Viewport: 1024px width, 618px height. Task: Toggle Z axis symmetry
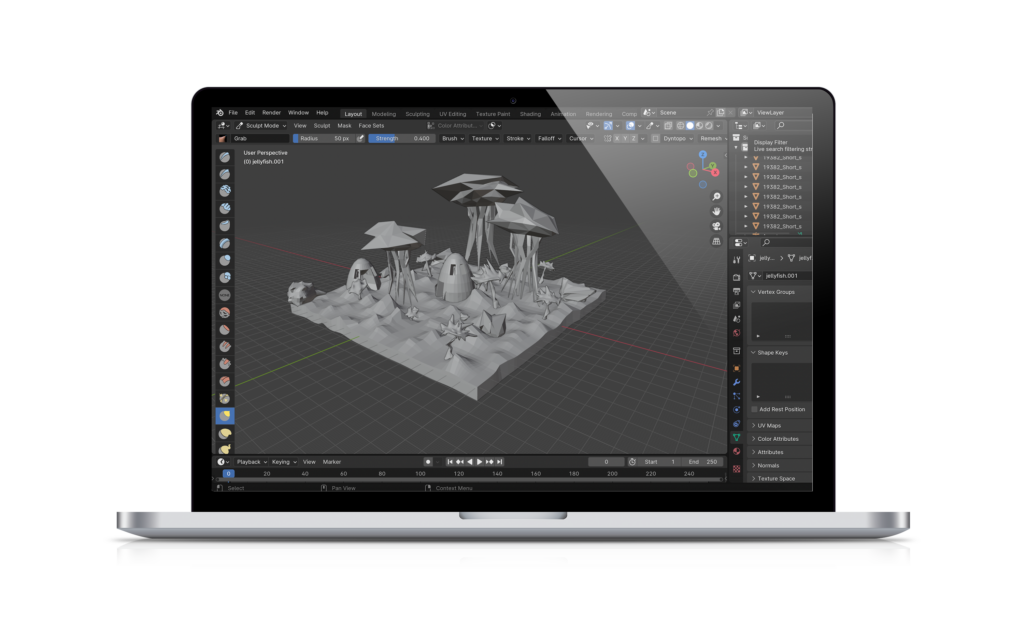(633, 138)
